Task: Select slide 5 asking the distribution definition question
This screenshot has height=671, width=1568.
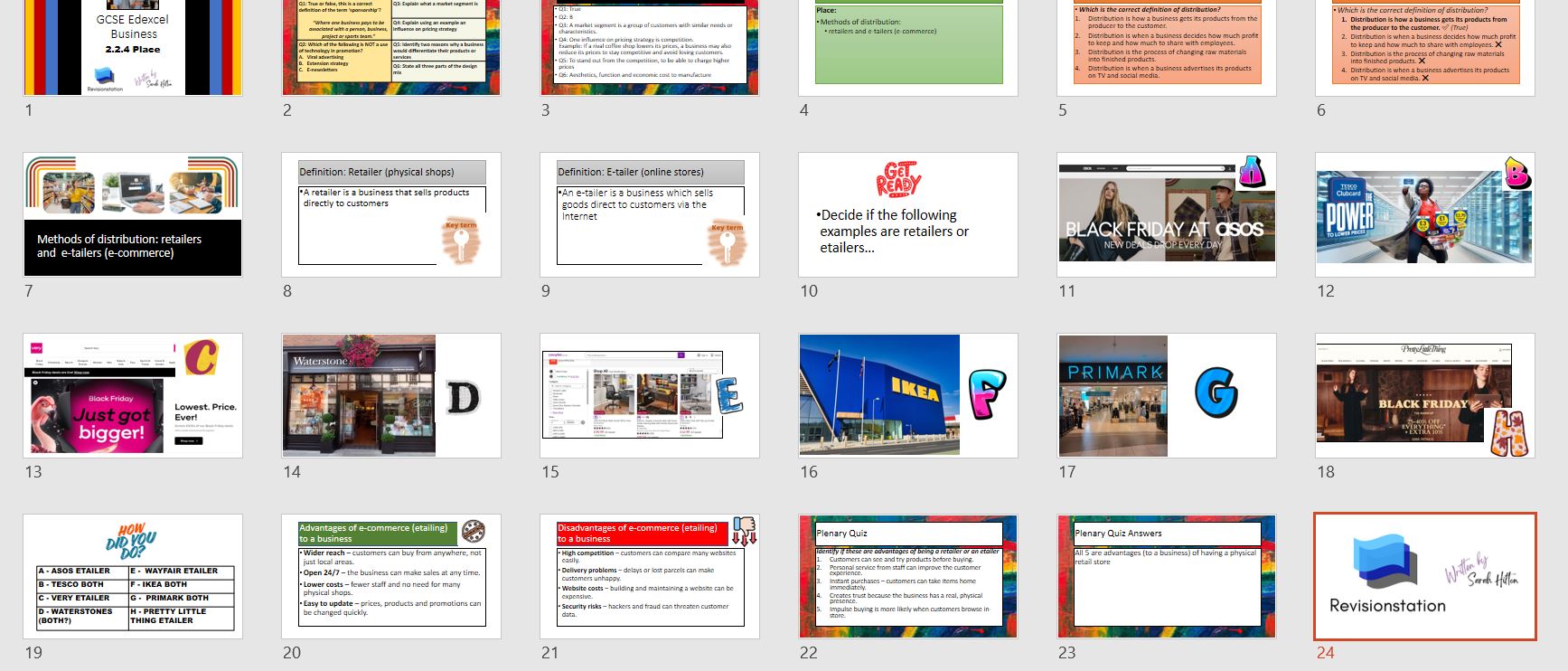Action: pyautogui.click(x=1167, y=47)
